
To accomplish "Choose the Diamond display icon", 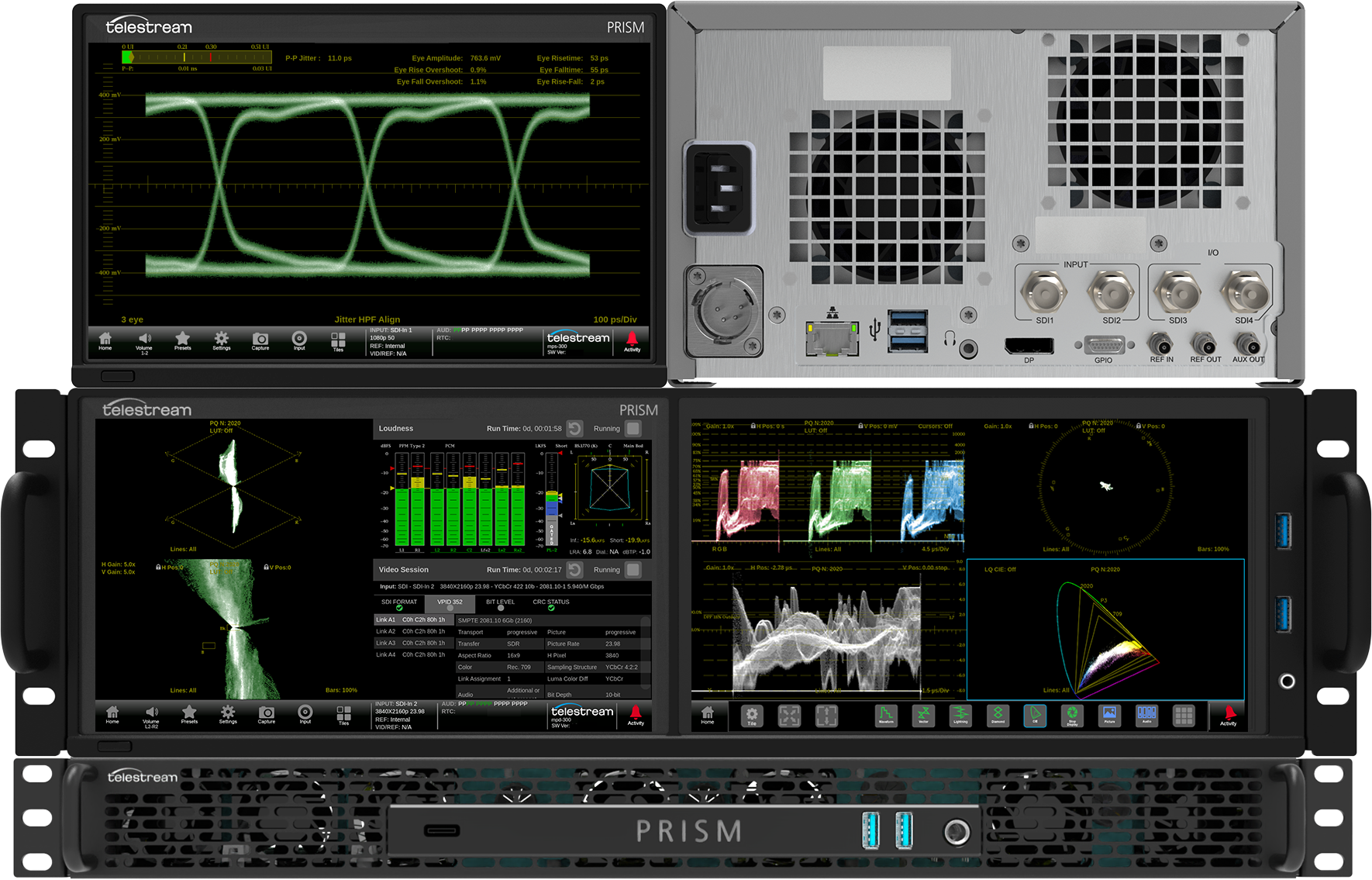I will coord(998,716).
